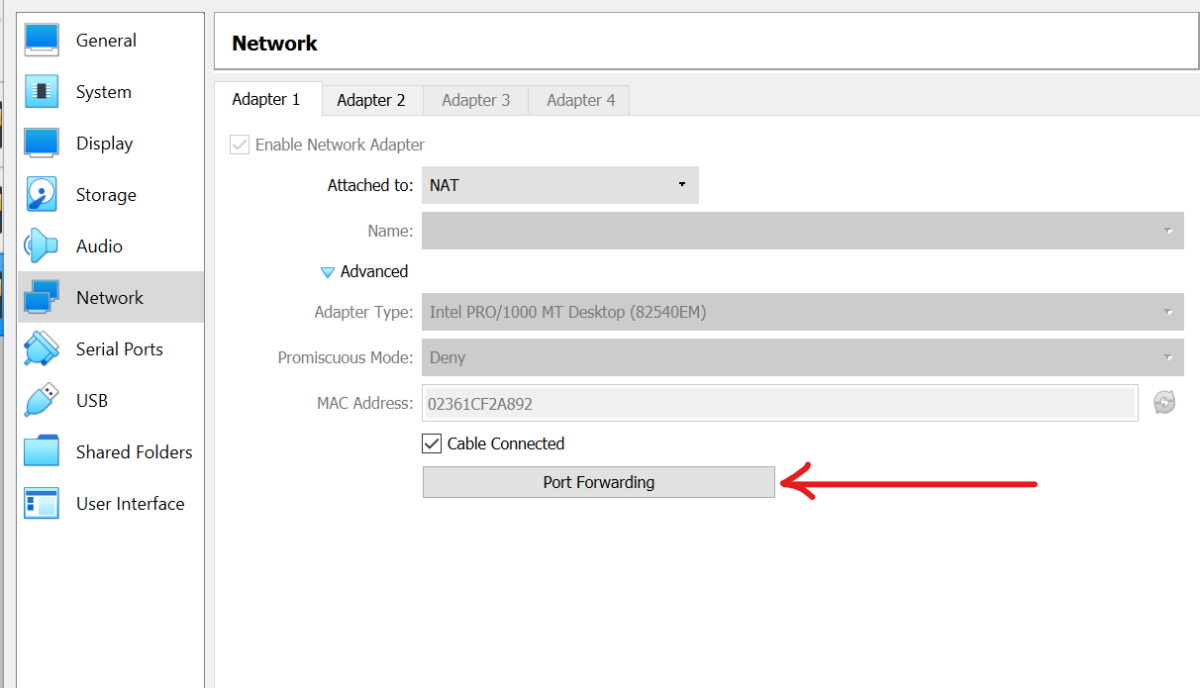Regenerate MAC address with refresh icon

(1164, 403)
